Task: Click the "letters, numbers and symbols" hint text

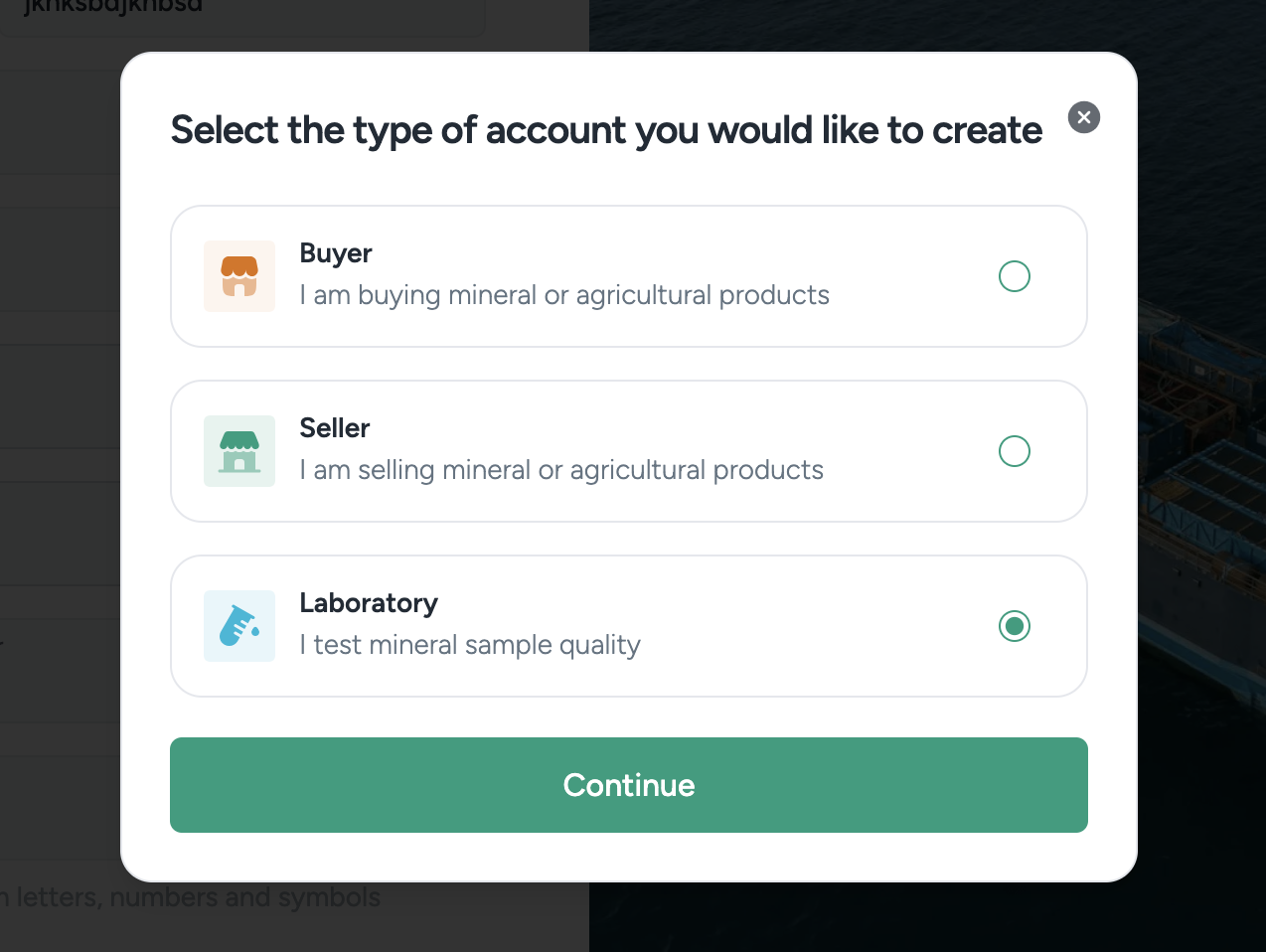Action: point(197,897)
